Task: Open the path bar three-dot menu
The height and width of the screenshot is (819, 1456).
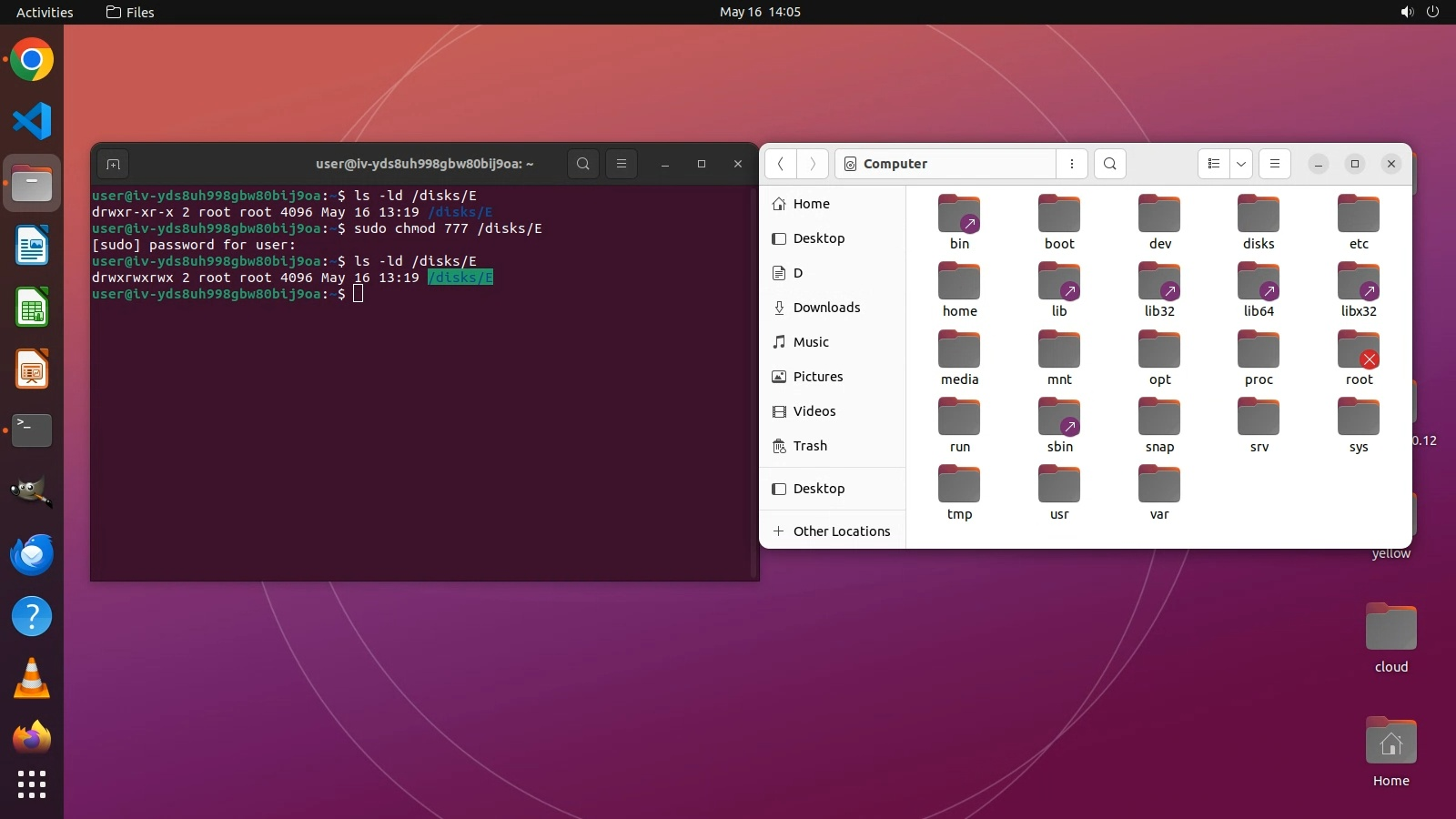Action: tap(1072, 164)
